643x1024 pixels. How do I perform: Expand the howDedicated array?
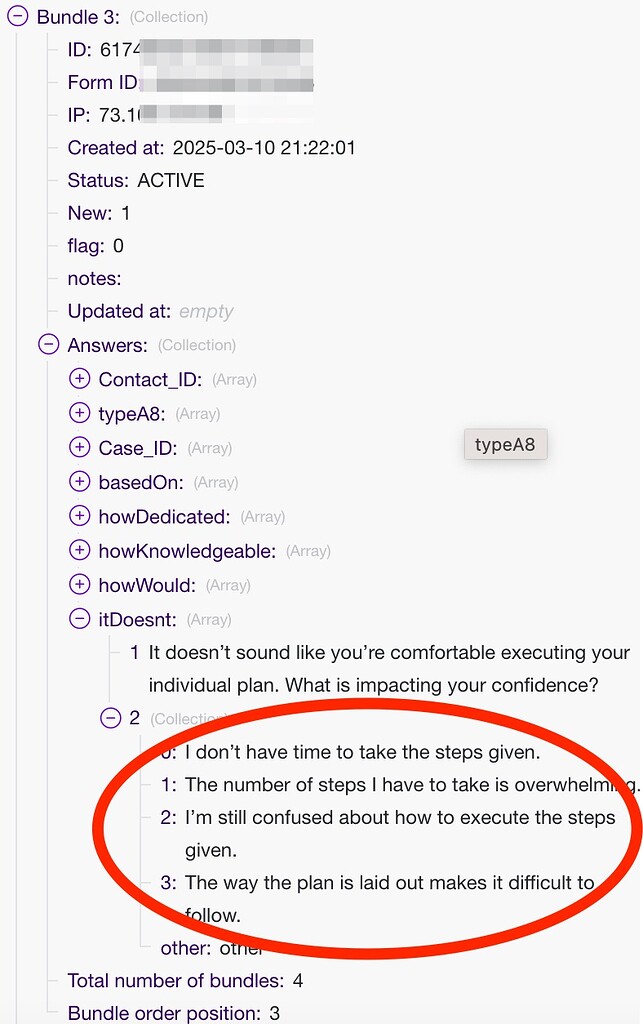tap(80, 516)
